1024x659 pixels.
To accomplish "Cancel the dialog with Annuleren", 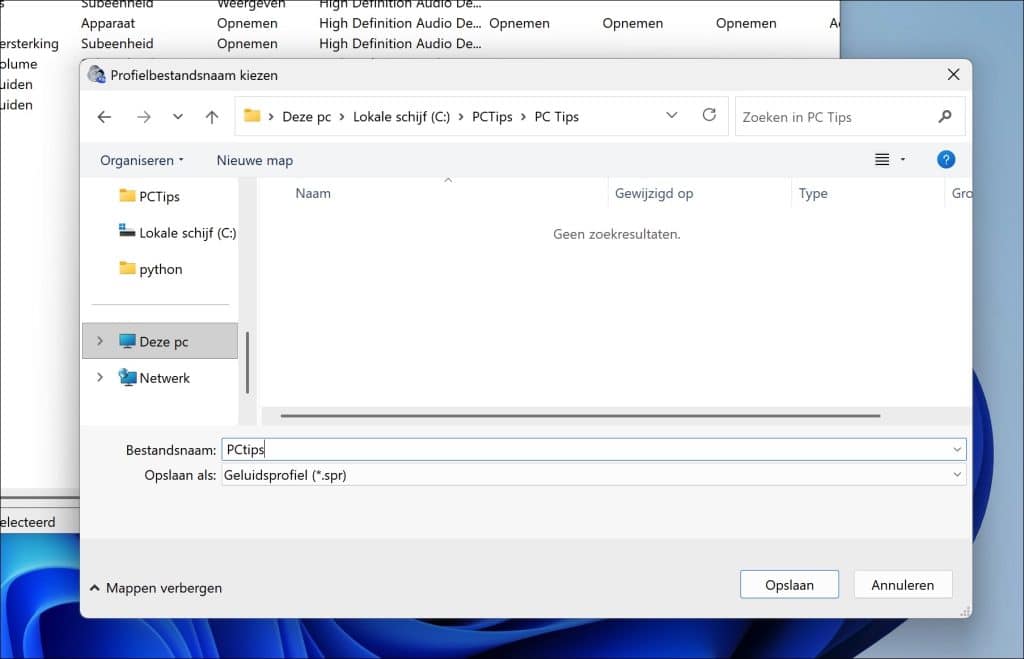I will point(903,585).
